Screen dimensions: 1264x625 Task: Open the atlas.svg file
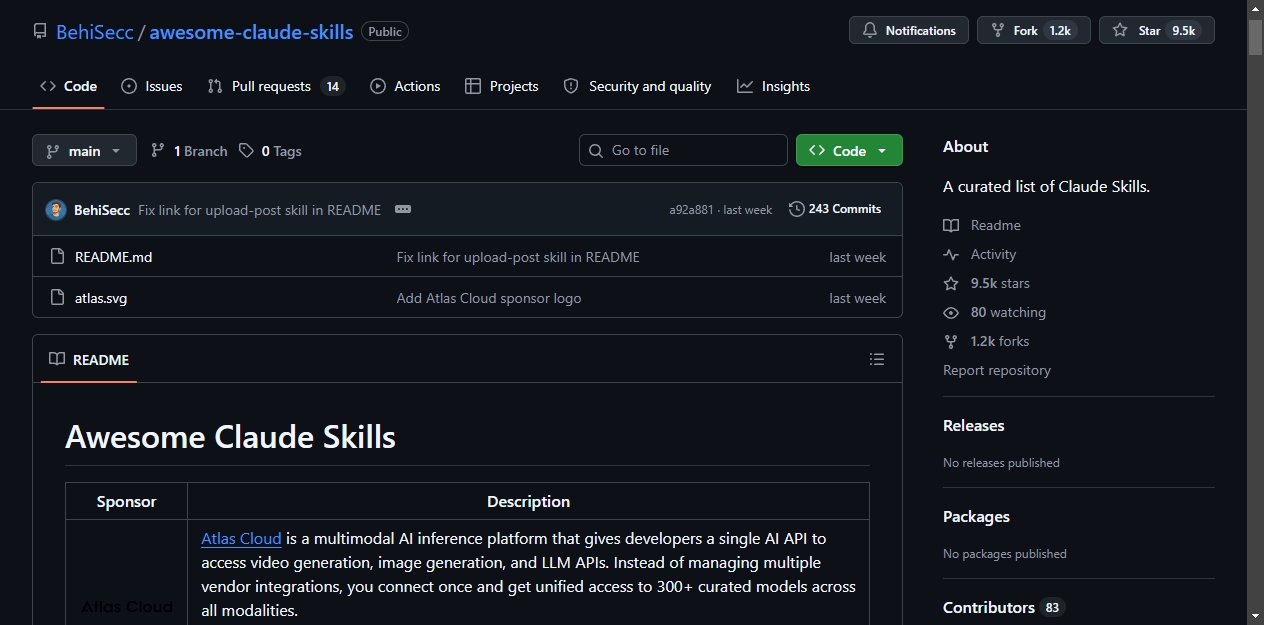[101, 298]
